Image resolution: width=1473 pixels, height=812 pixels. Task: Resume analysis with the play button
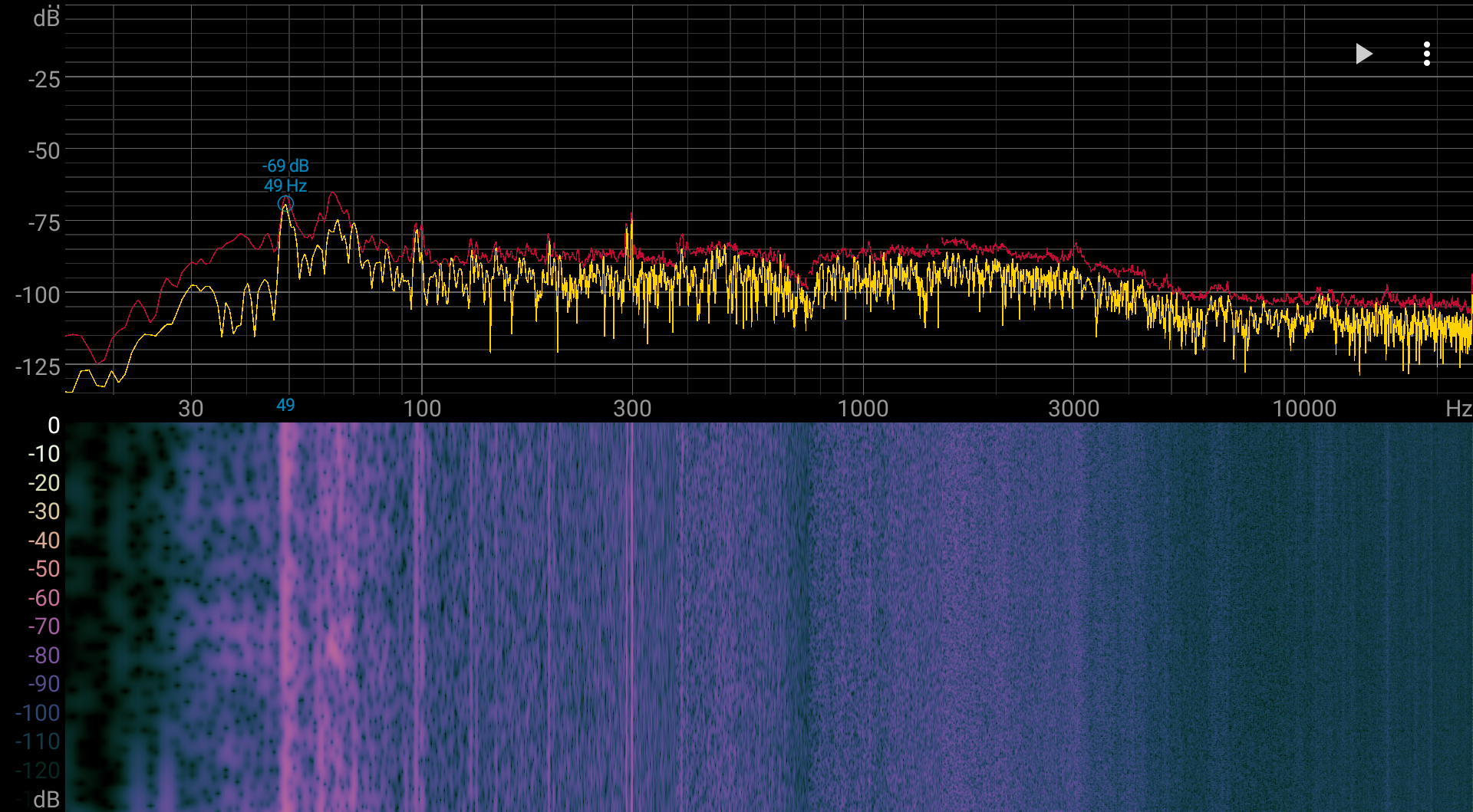pos(1363,54)
